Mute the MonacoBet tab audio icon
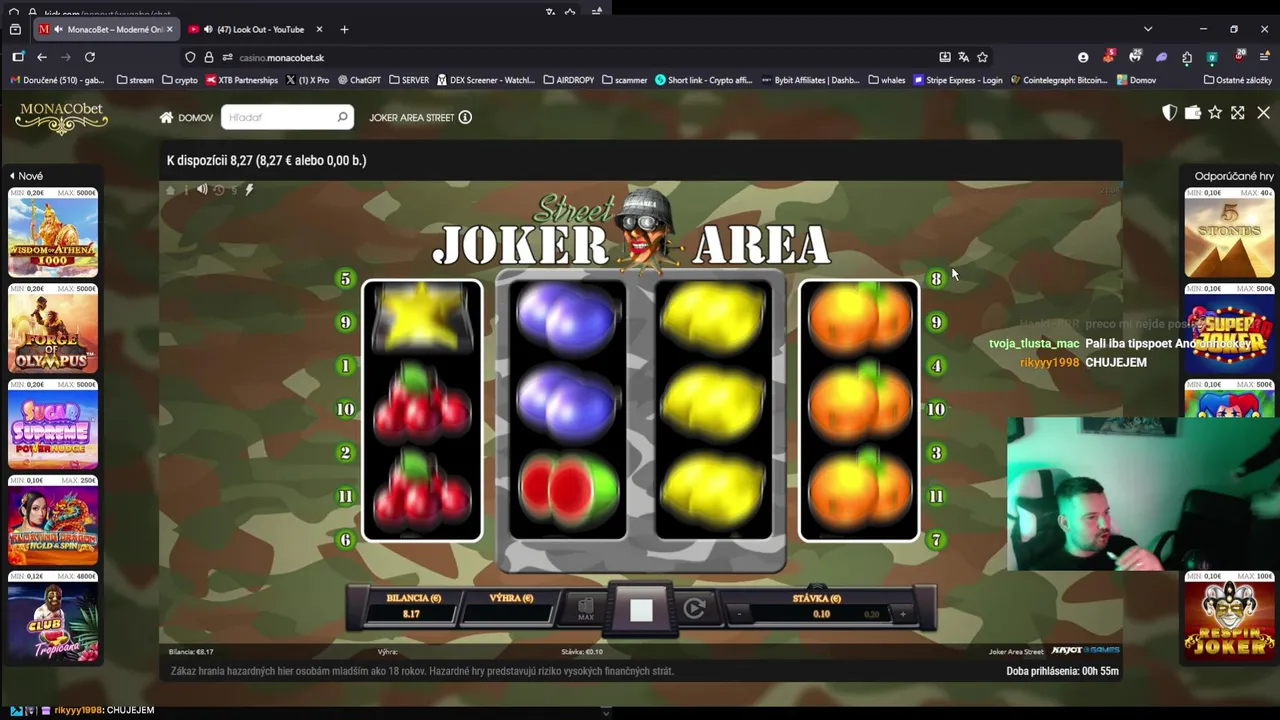1280x720 pixels. point(58,29)
